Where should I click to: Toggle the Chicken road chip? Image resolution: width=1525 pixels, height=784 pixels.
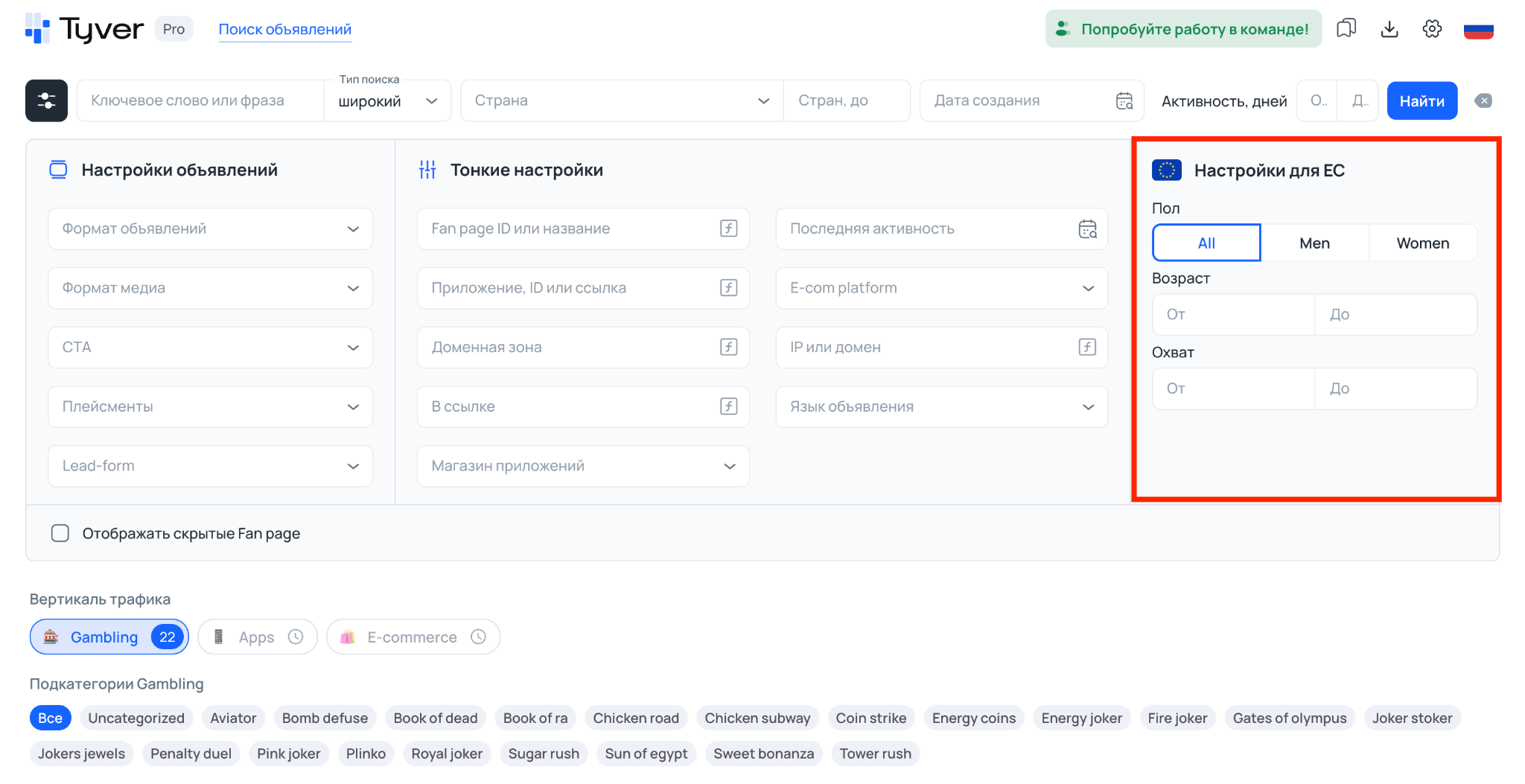pos(636,718)
